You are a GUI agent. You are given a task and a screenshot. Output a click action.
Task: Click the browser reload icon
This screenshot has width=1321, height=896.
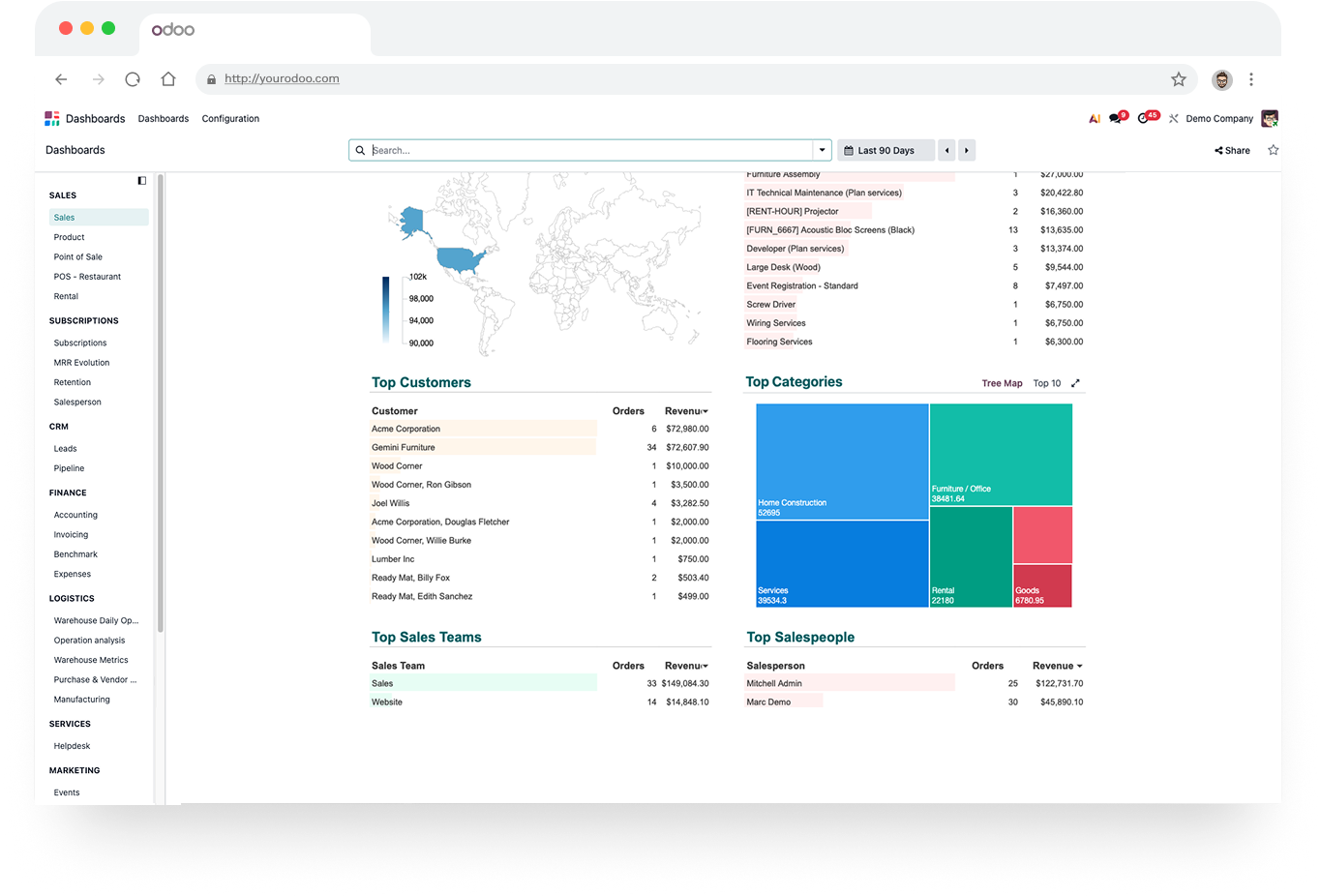coord(133,79)
